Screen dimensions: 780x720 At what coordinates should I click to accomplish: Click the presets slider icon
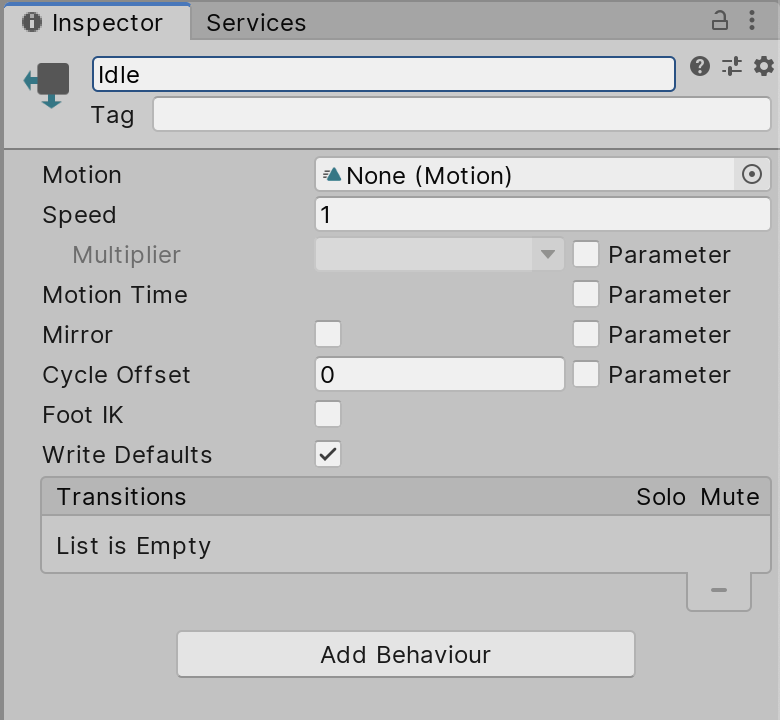pyautogui.click(x=732, y=66)
